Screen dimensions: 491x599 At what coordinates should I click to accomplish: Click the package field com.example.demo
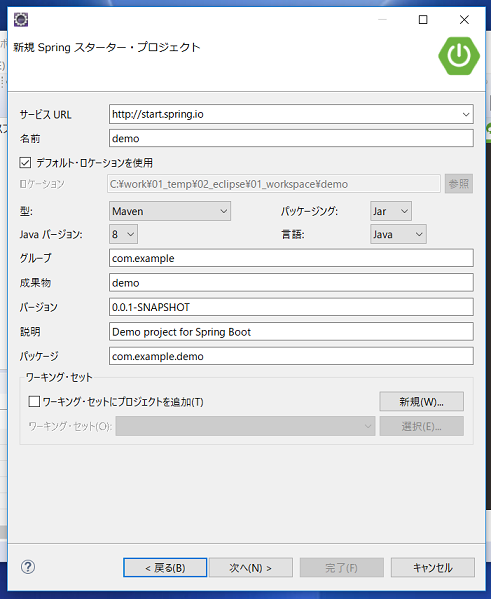pyautogui.click(x=291, y=356)
